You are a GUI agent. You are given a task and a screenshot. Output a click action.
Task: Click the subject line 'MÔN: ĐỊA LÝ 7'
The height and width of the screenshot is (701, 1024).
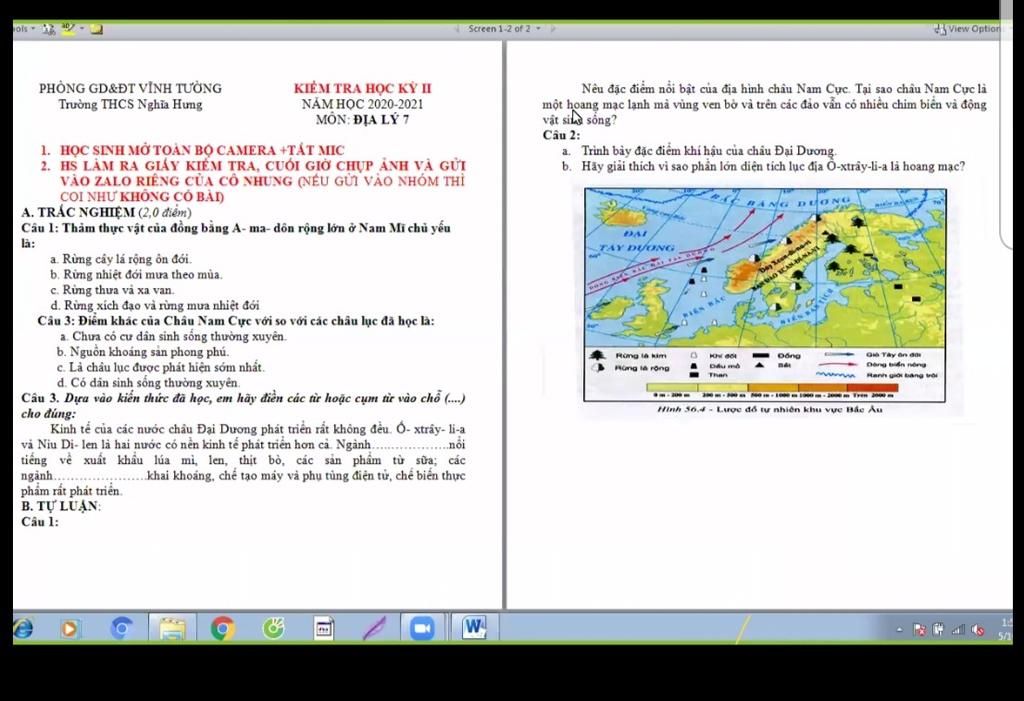pos(362,120)
